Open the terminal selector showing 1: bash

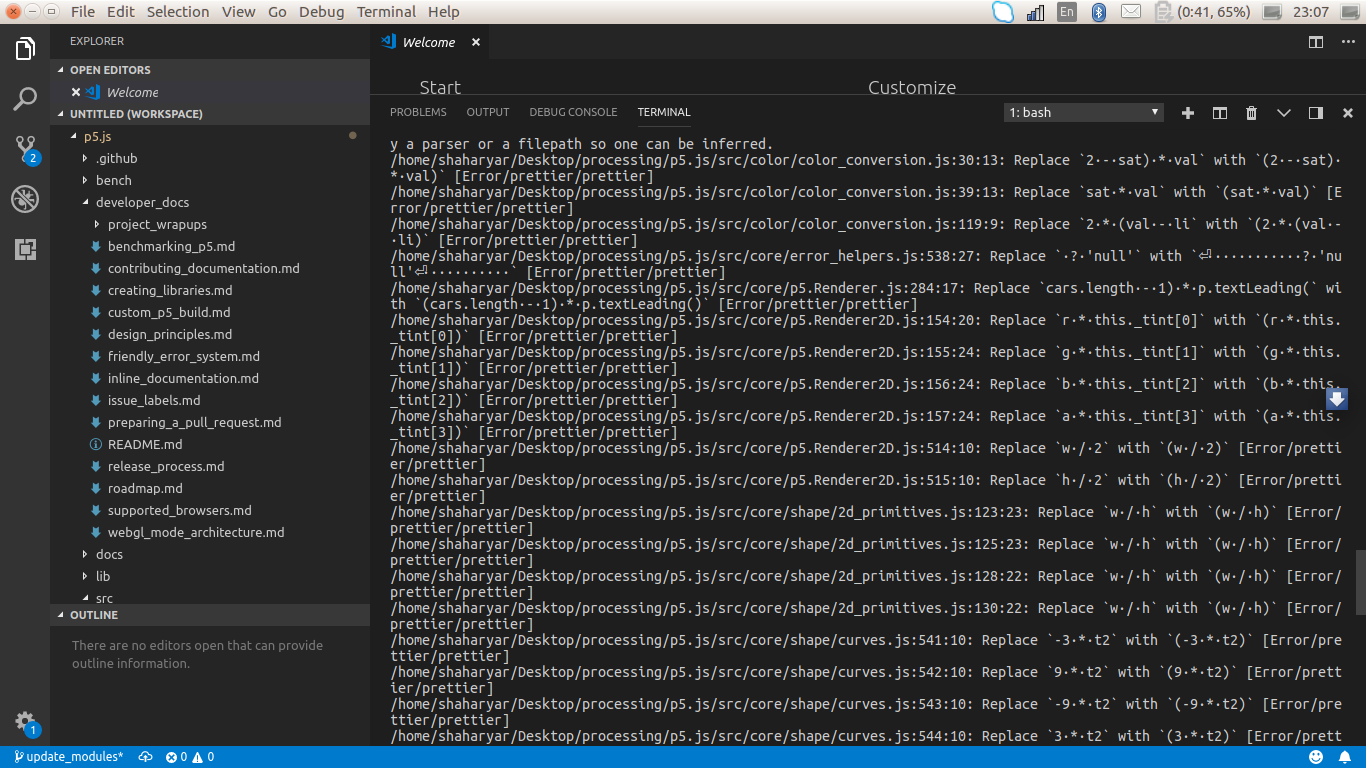point(1082,112)
